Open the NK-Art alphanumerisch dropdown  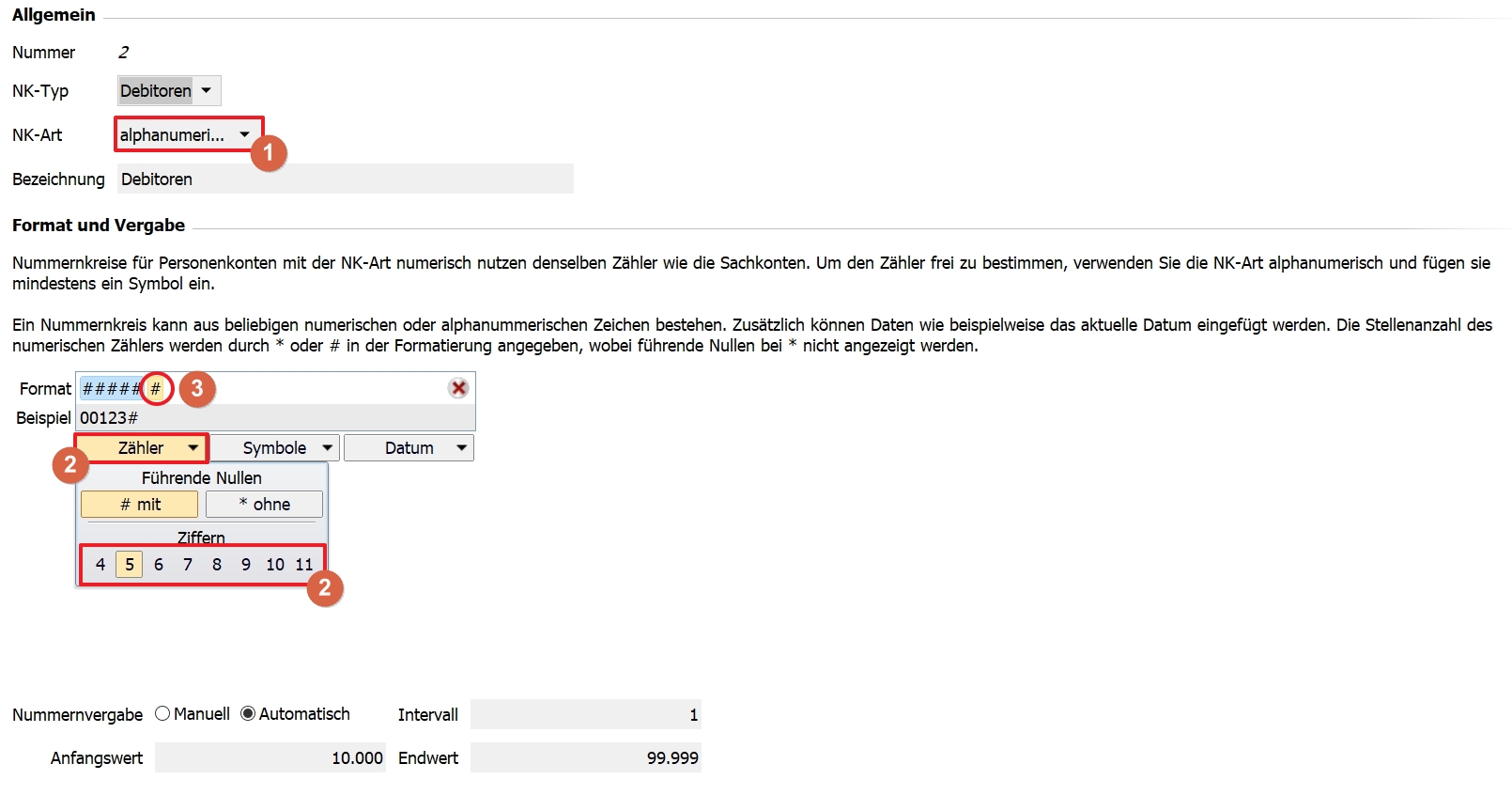[x=188, y=134]
